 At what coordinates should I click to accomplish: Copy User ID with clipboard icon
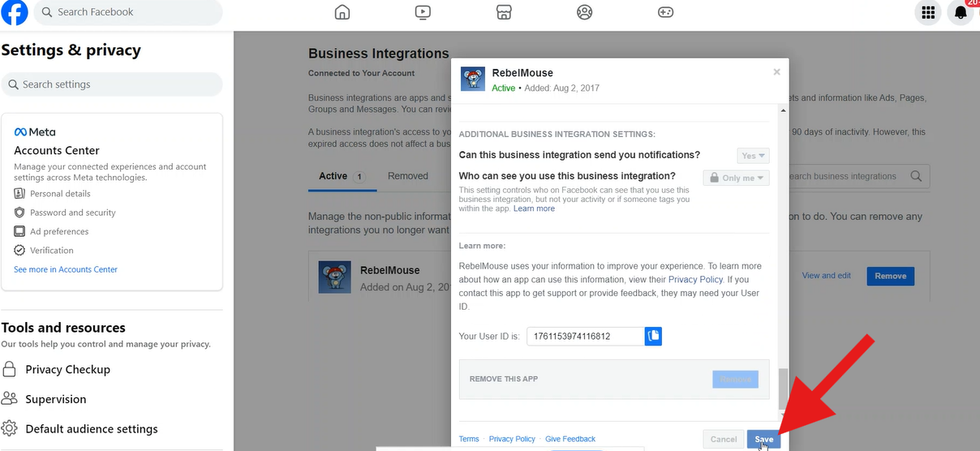point(653,337)
